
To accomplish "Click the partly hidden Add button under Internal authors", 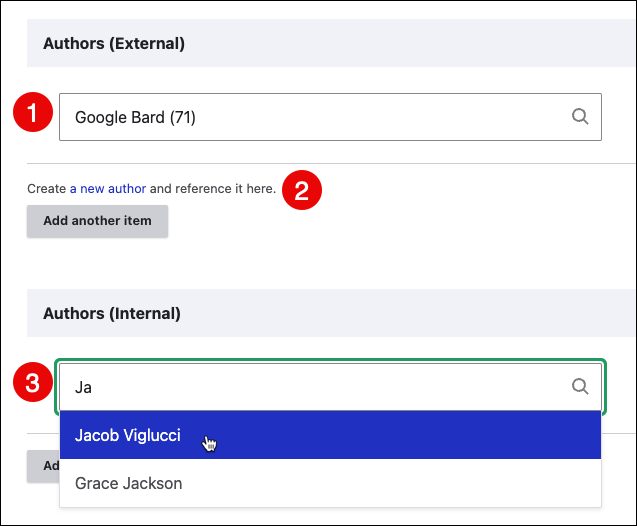I will click(x=43, y=466).
